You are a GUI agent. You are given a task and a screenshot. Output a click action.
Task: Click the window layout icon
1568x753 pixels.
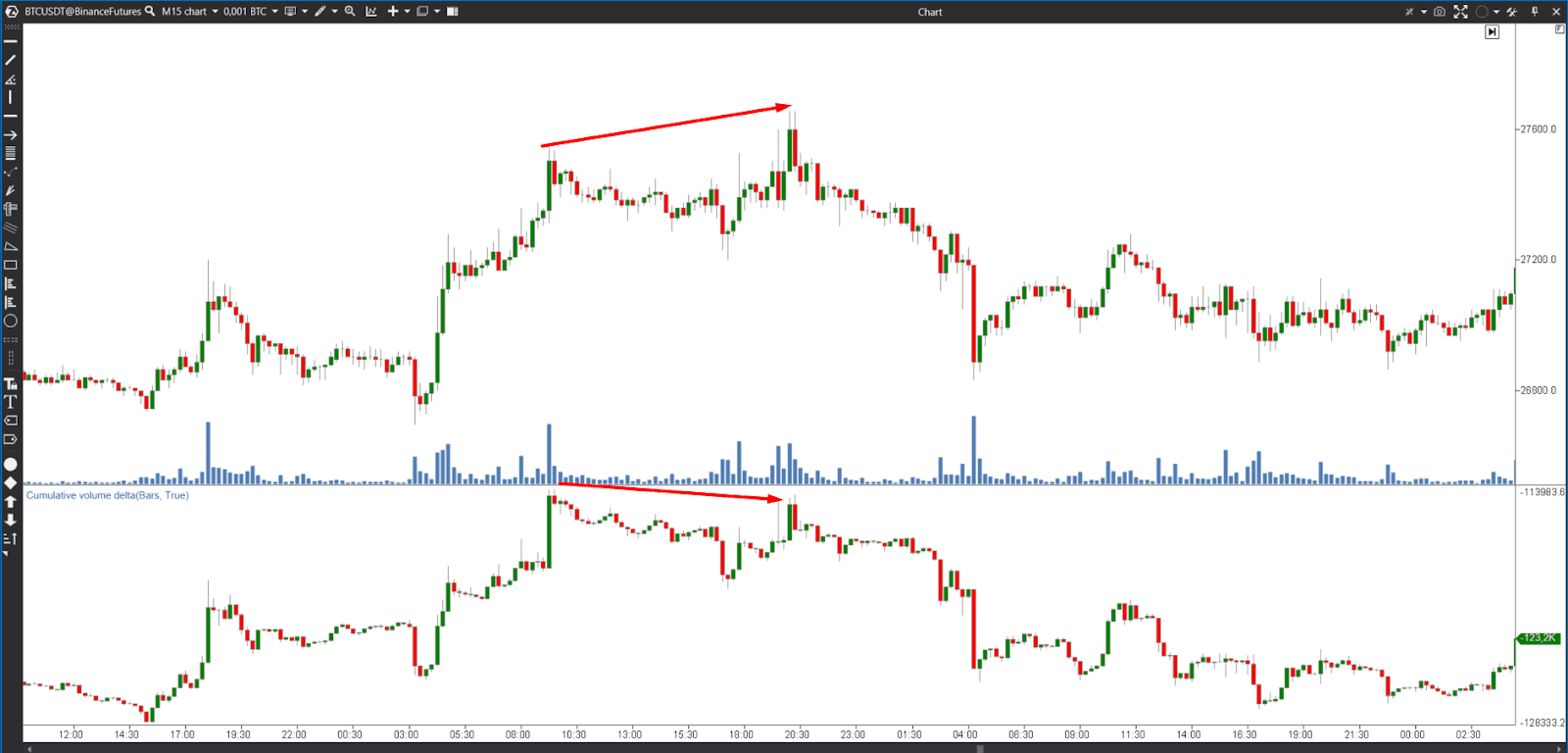(x=422, y=12)
